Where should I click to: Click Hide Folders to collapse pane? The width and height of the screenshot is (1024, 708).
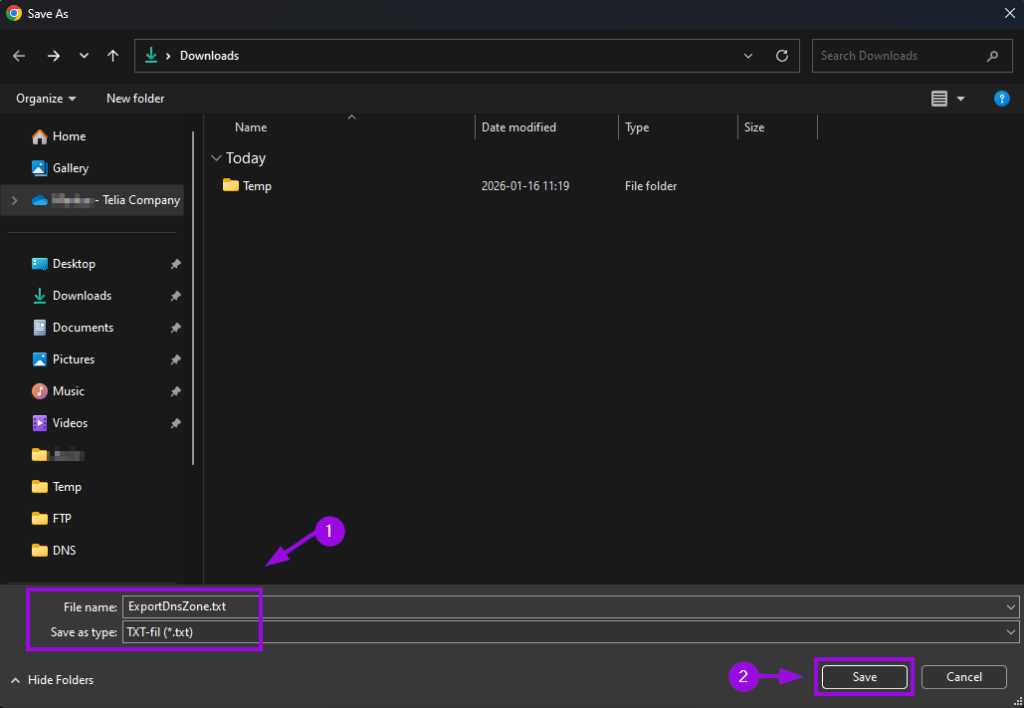(52, 680)
